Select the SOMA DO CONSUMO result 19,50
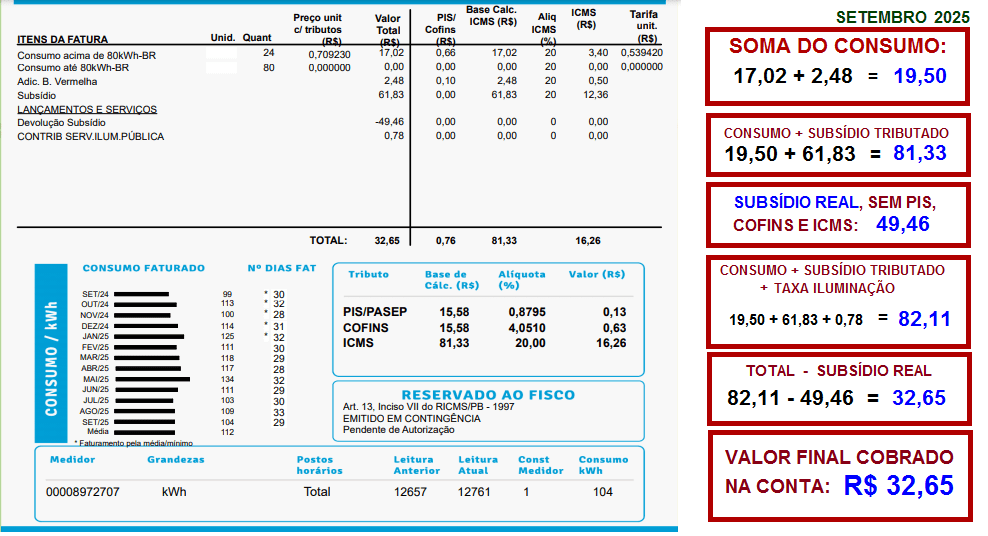 (x=919, y=76)
